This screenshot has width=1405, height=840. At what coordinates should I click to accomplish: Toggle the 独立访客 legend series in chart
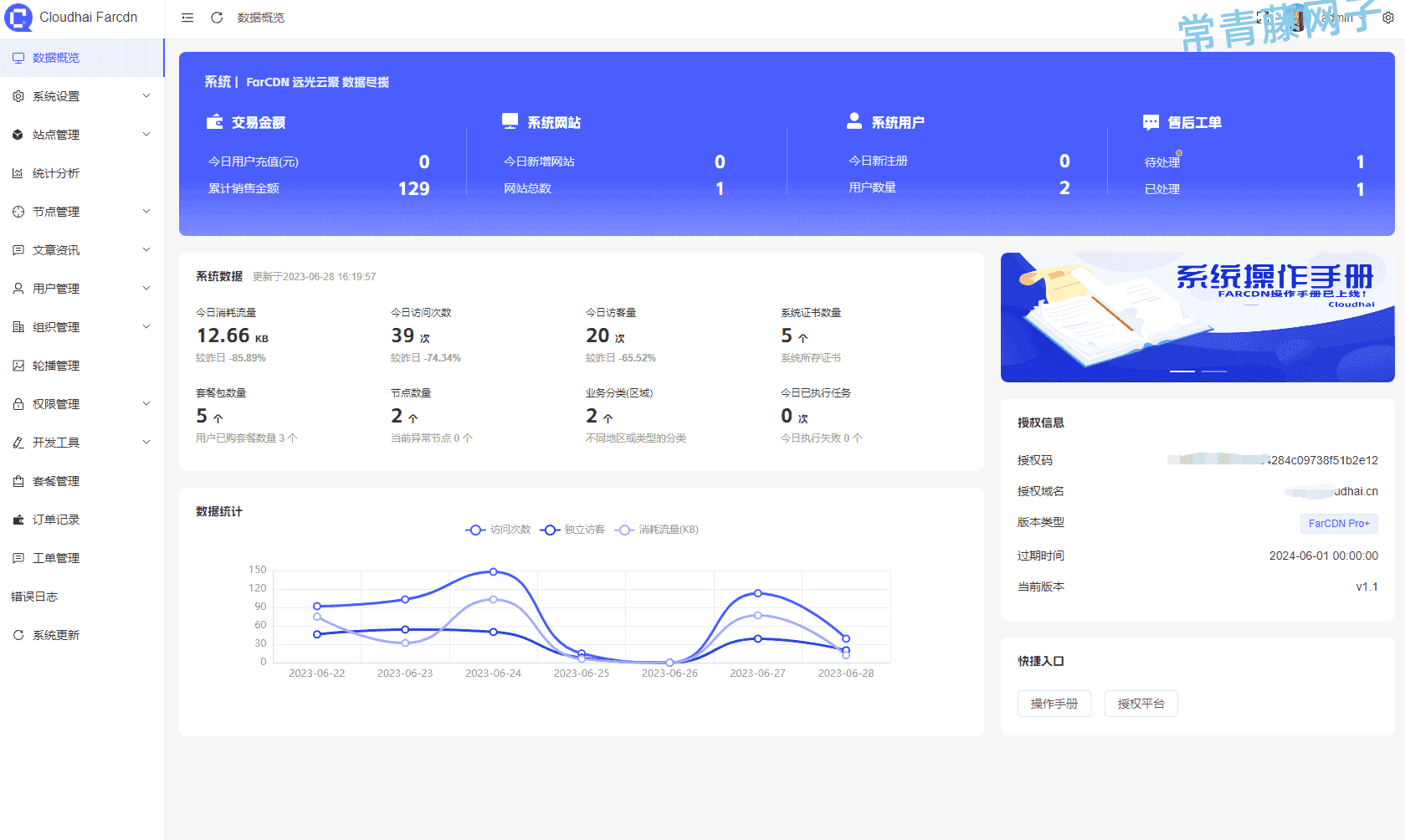[x=572, y=530]
